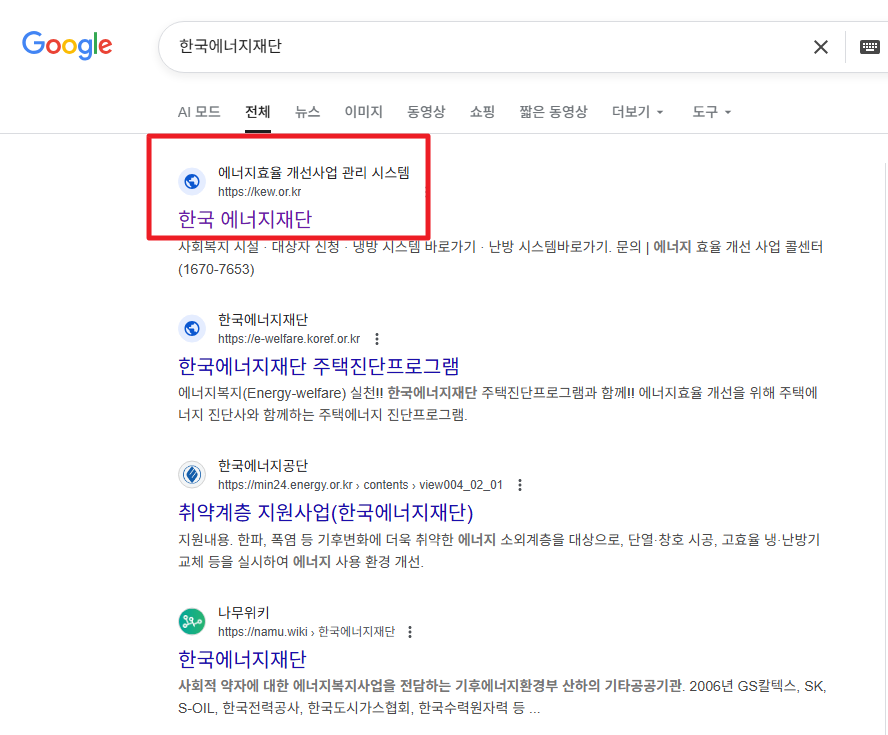Click the globe favicon for e-welfare.koref.or.kr result
This screenshot has height=735, width=888.
192,328
